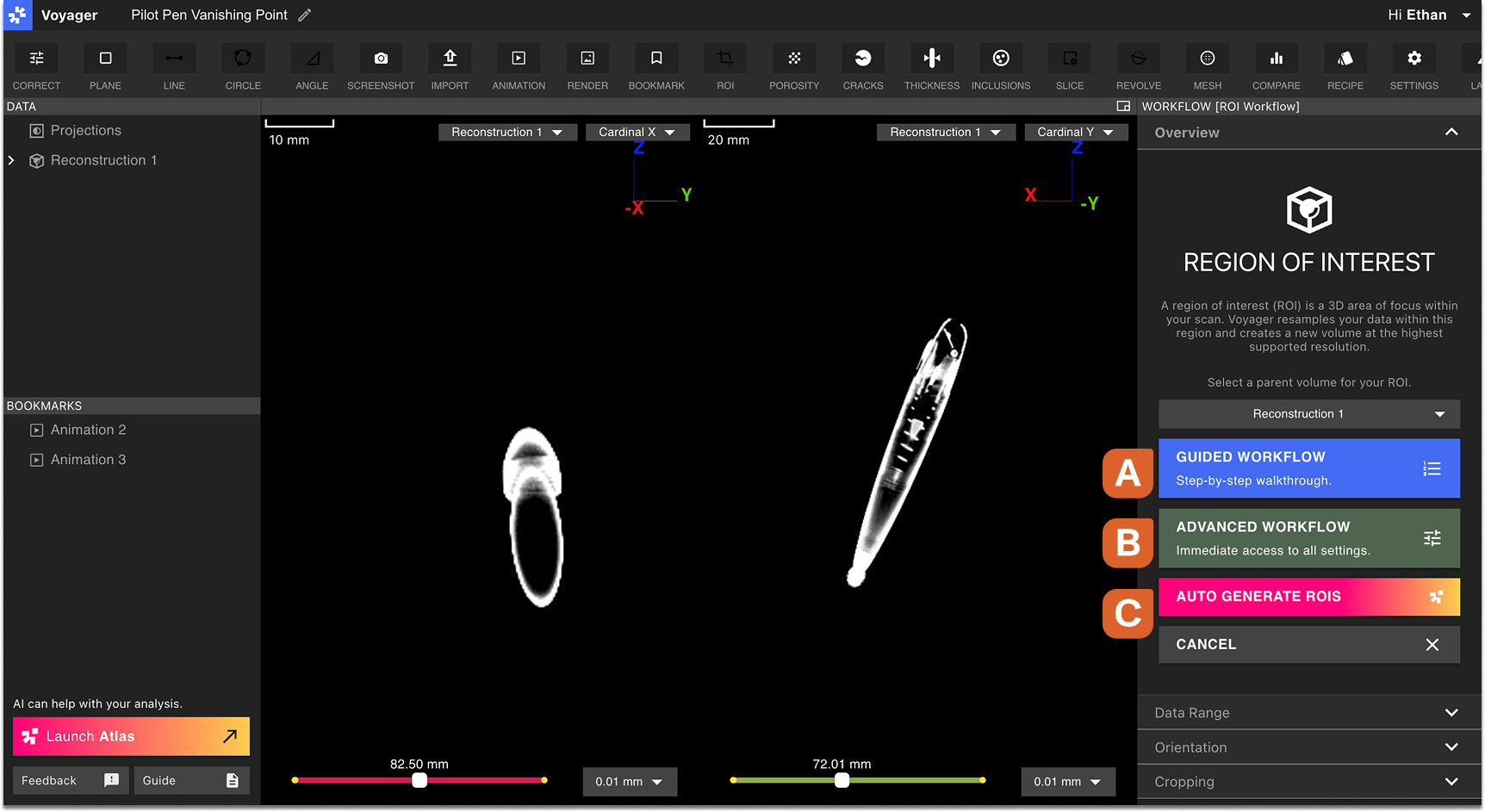Screen dimensions: 1485x812
Task: Cancel the ROI workflow
Action: click(1308, 644)
